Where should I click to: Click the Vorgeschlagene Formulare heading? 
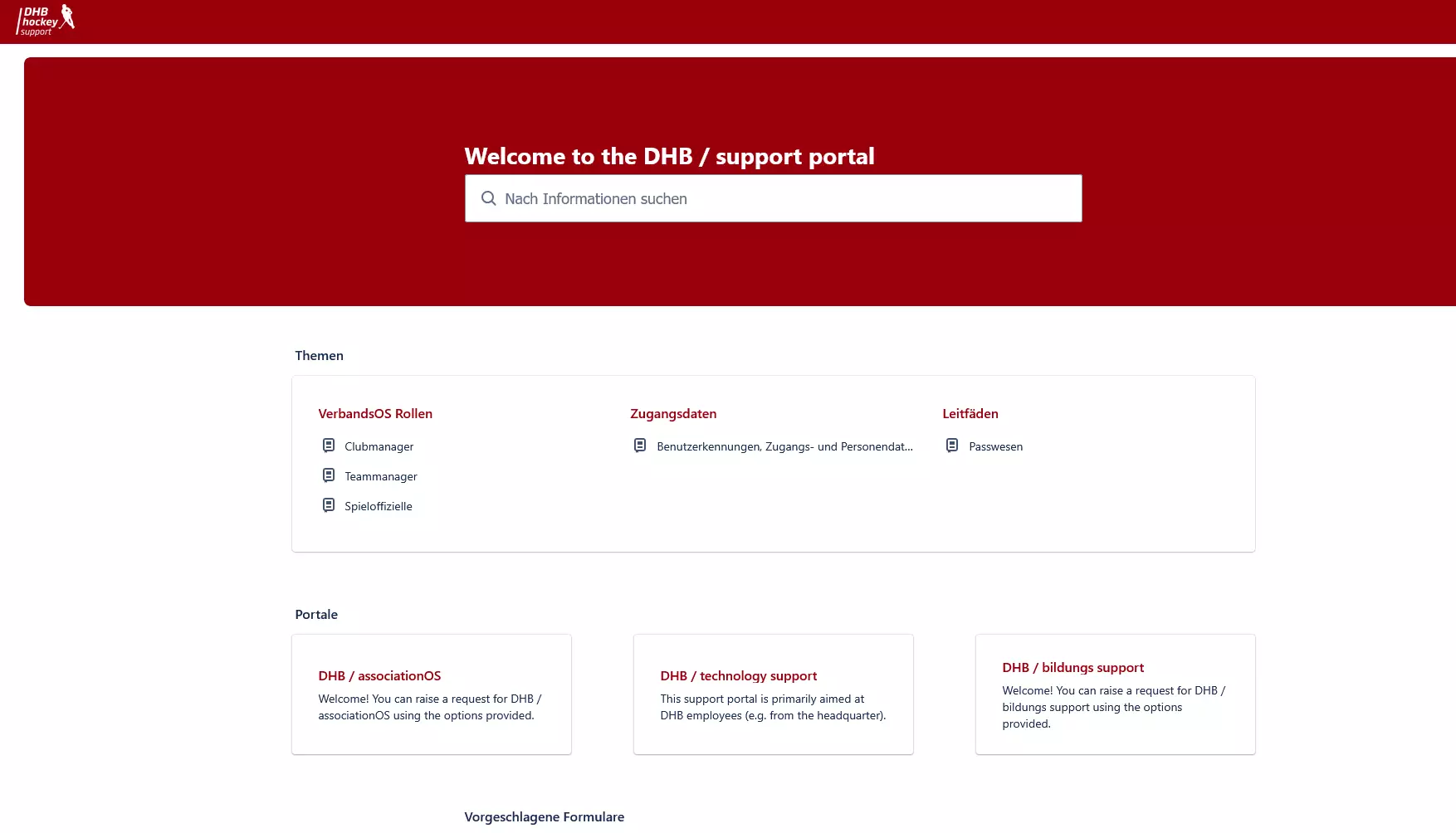tap(545, 816)
